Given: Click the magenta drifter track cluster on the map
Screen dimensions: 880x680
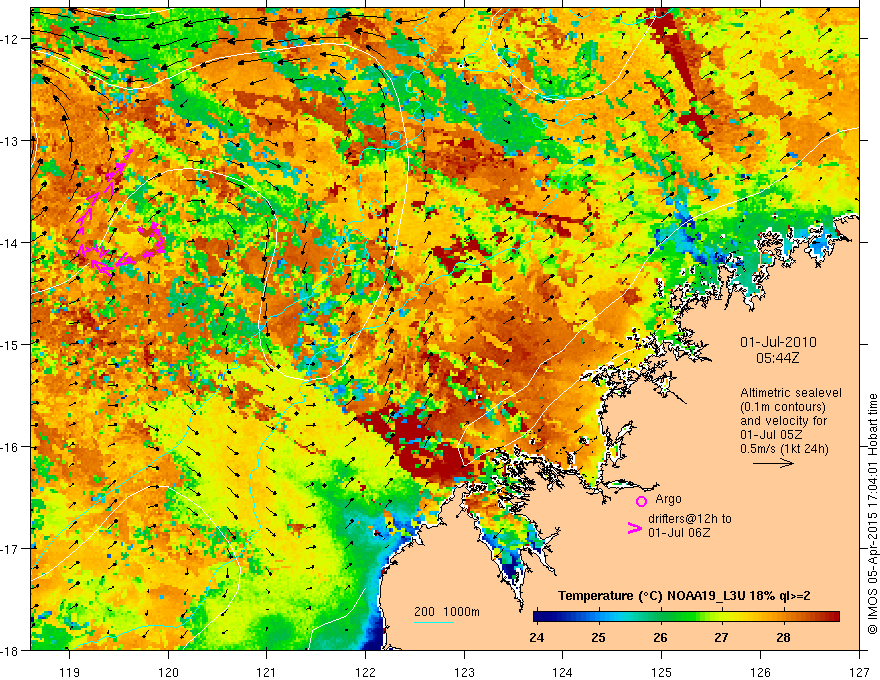Looking at the screenshot, I should click(x=120, y=212).
